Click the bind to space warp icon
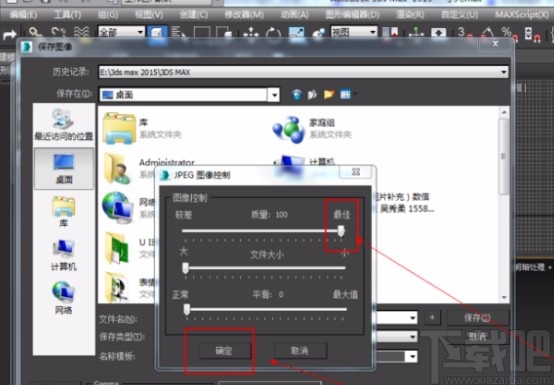Screen dimensions: 554x385 point(82,33)
